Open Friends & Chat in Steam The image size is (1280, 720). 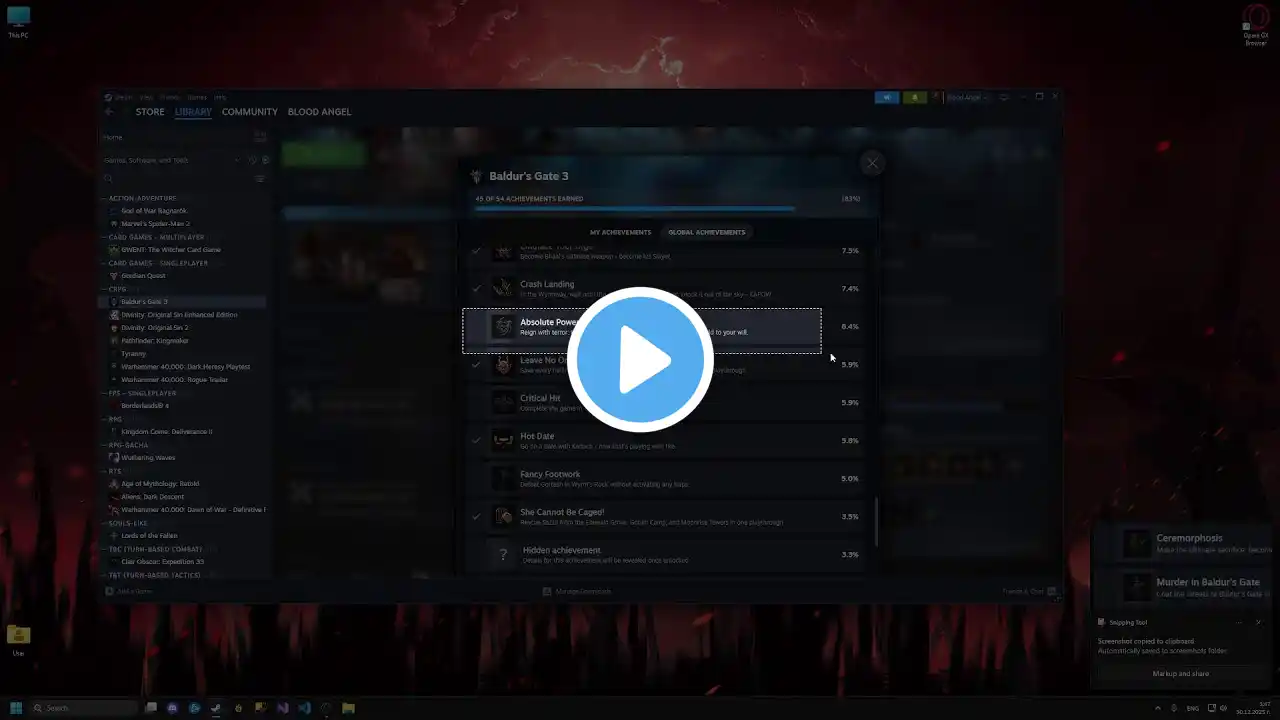click(x=1029, y=591)
